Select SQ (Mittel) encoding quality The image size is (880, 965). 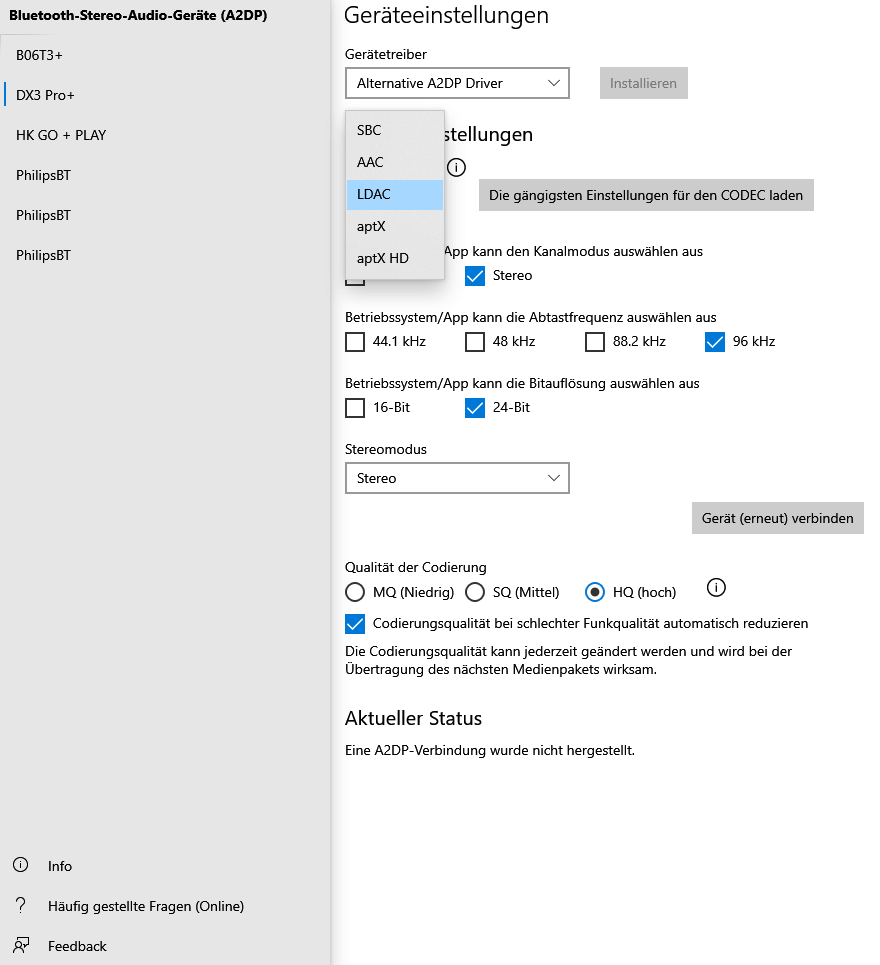coord(475,592)
